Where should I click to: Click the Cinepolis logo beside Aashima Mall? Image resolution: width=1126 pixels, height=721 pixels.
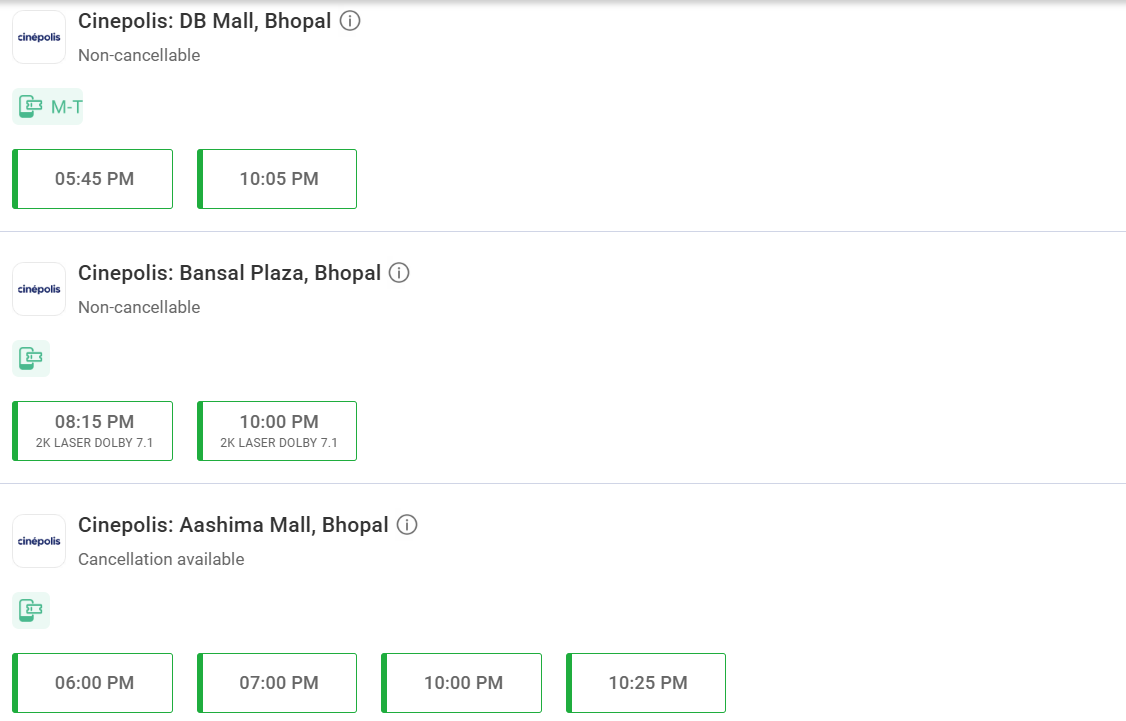point(39,541)
